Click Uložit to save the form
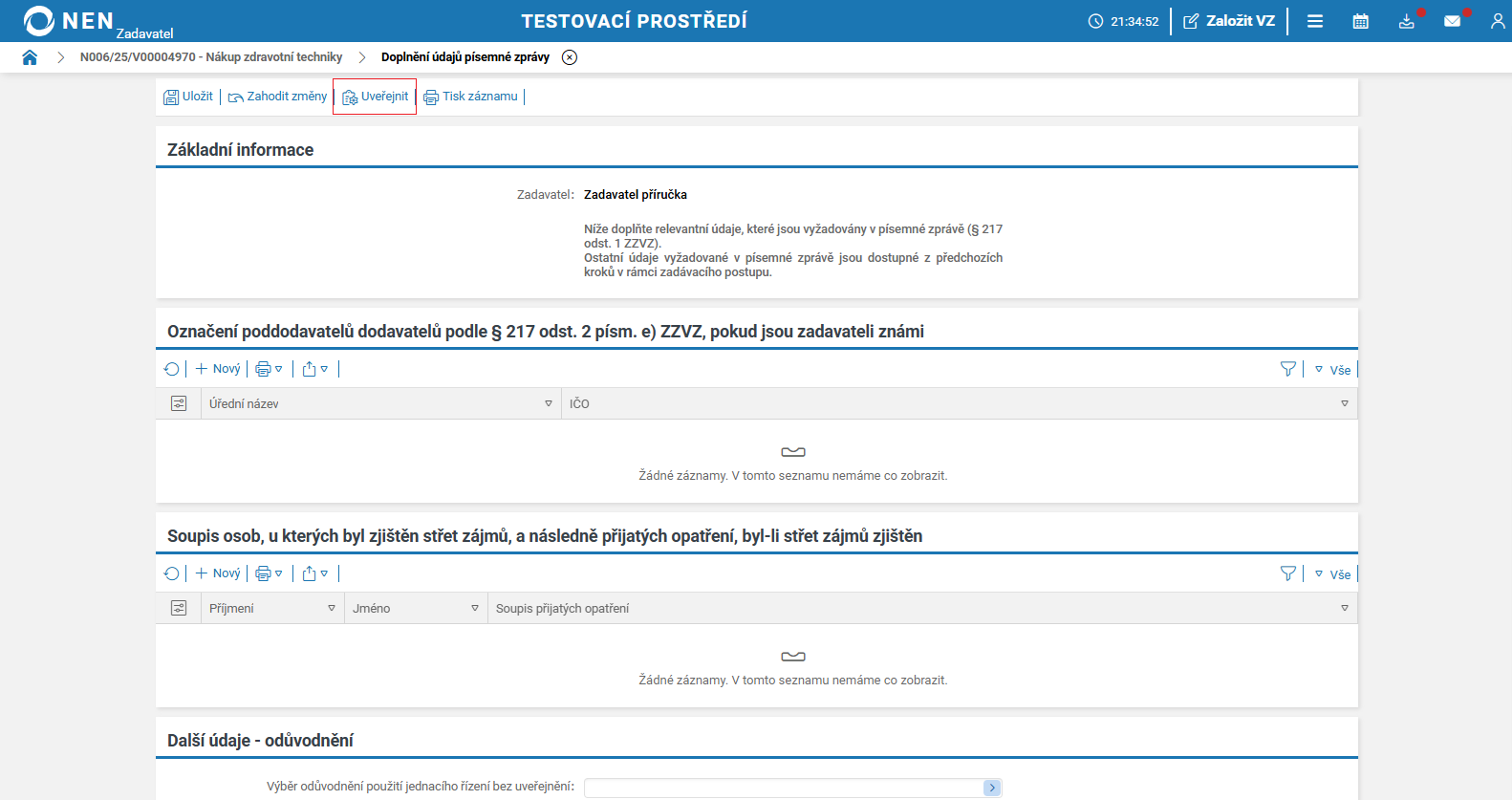1512x800 pixels. click(x=188, y=97)
